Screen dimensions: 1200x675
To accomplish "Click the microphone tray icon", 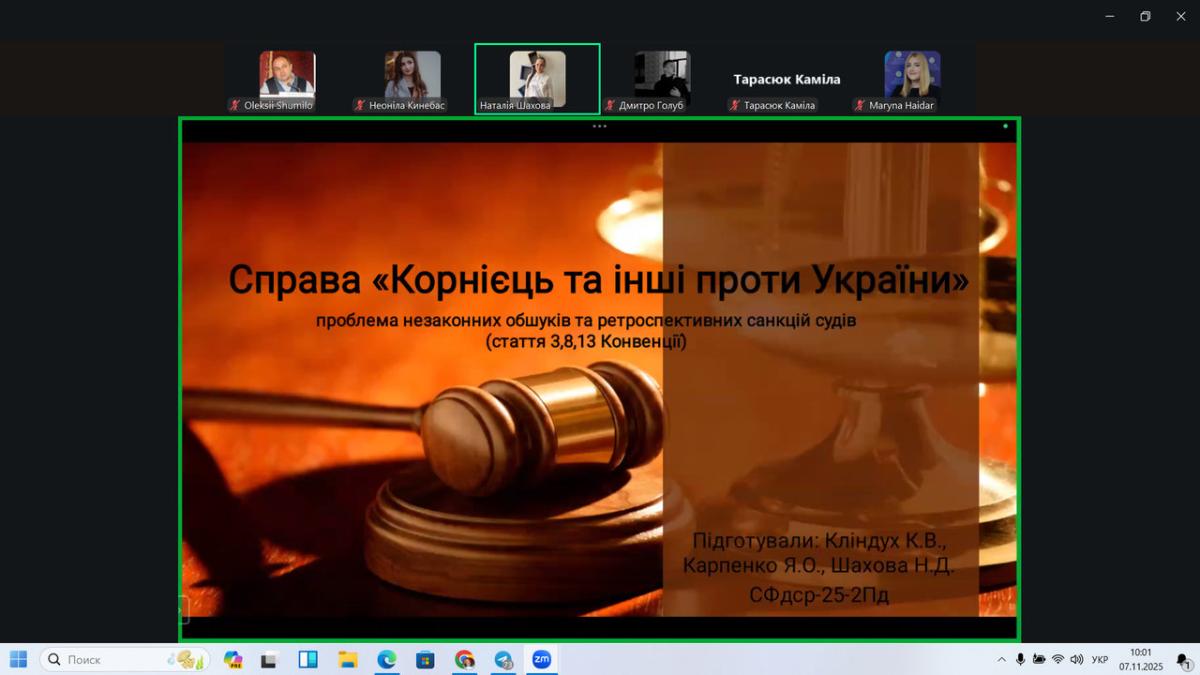I will (x=1020, y=660).
